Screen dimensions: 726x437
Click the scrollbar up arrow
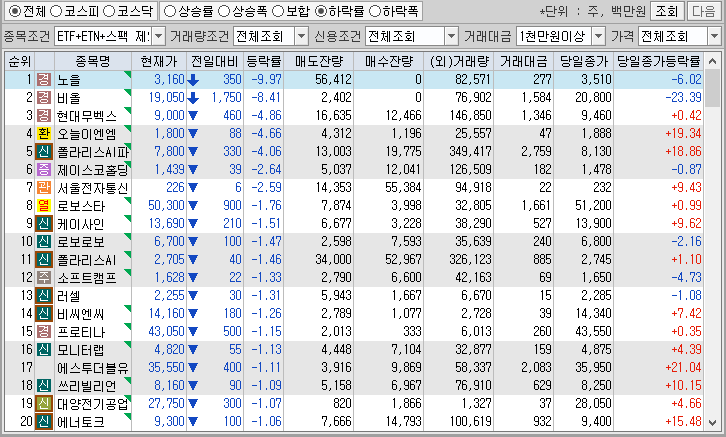tap(713, 61)
